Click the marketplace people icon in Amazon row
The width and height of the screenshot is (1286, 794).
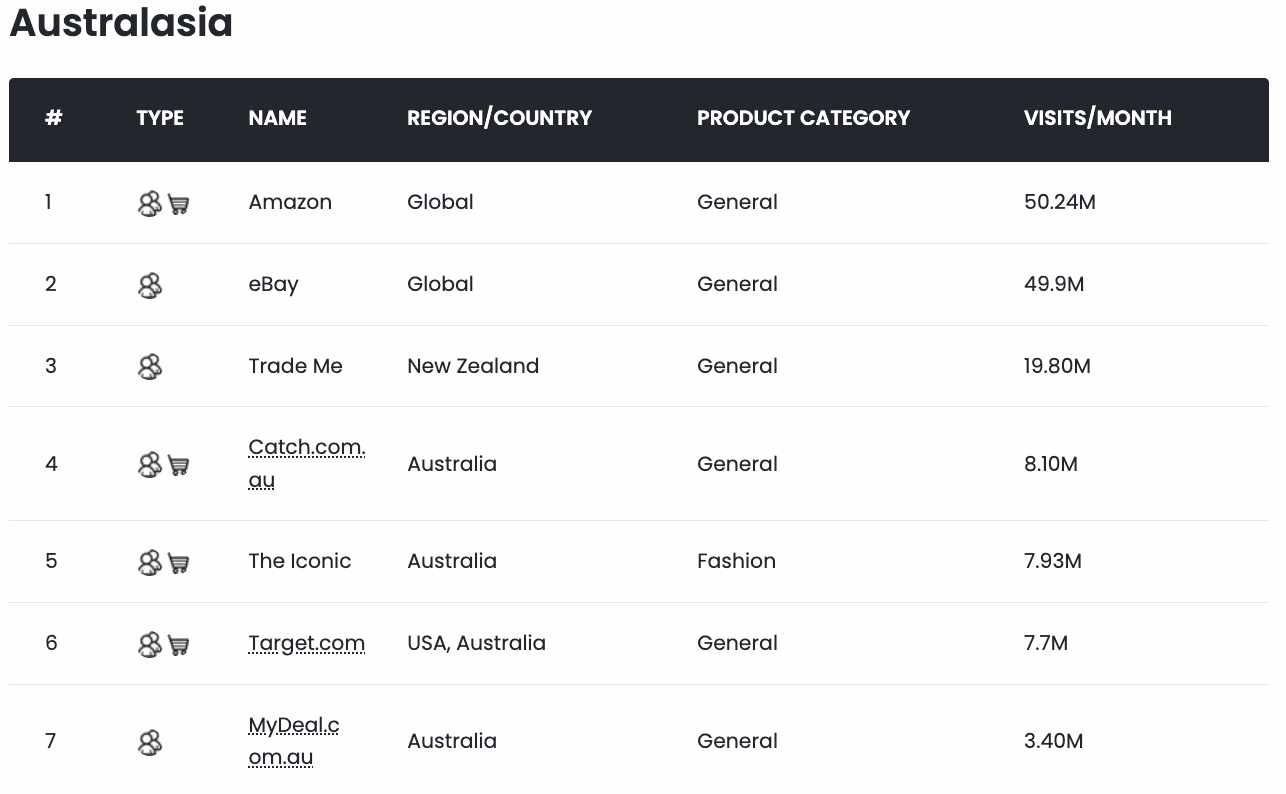pyautogui.click(x=150, y=204)
